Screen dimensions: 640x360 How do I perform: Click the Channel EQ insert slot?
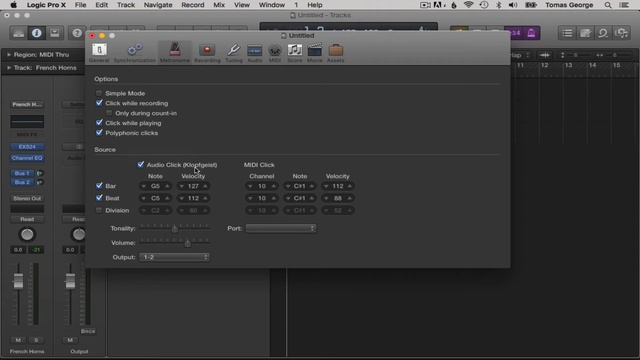click(x=27, y=158)
